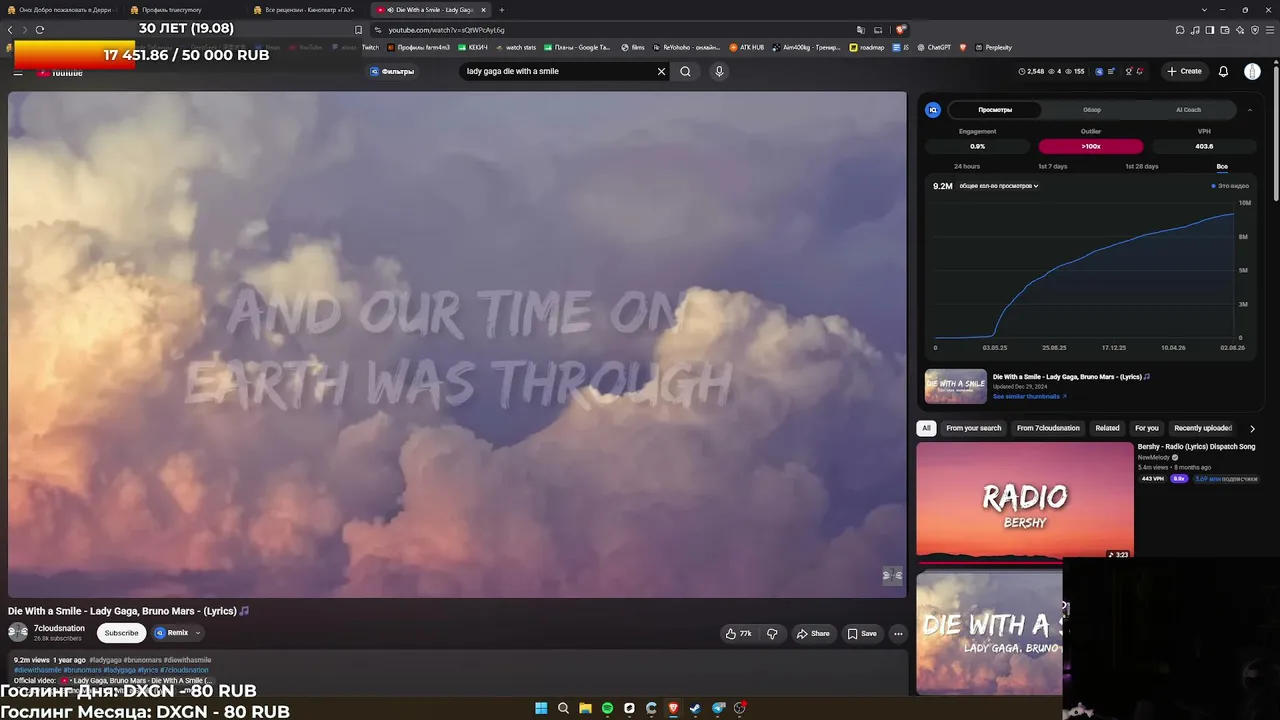Select the 24 hours time range
The height and width of the screenshot is (720, 1280).
[x=967, y=166]
